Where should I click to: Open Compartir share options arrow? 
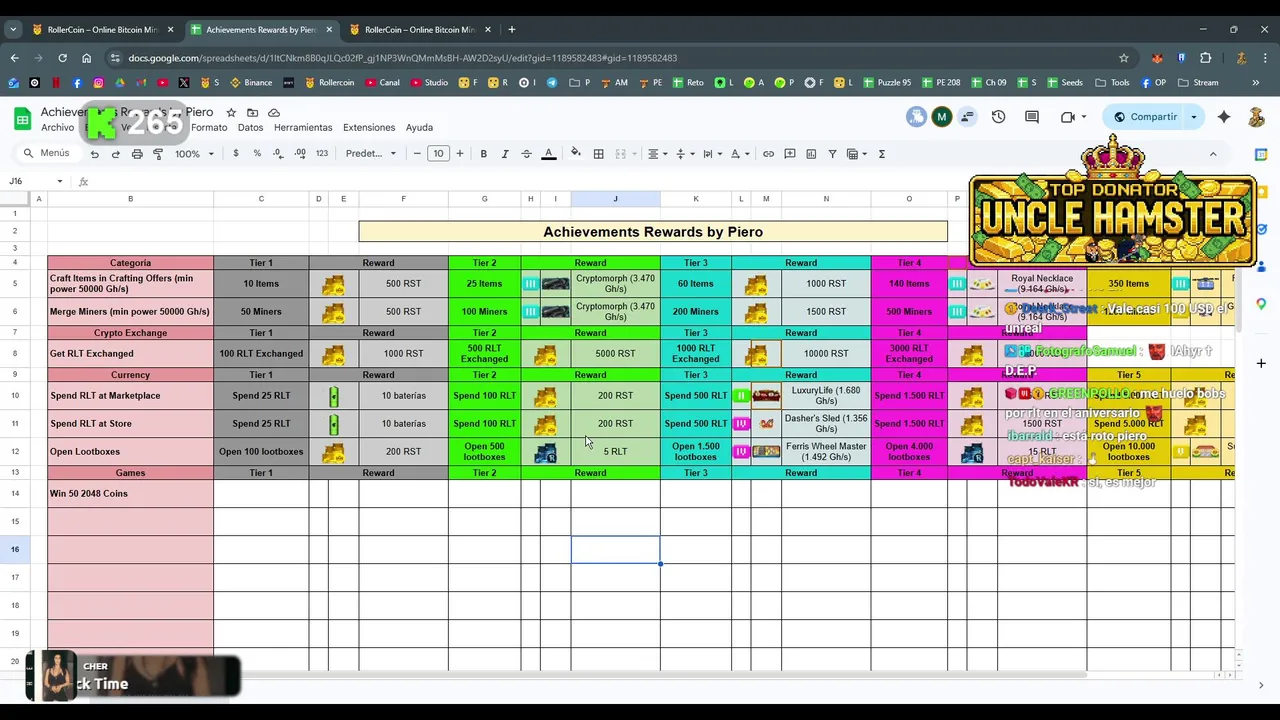[1193, 117]
